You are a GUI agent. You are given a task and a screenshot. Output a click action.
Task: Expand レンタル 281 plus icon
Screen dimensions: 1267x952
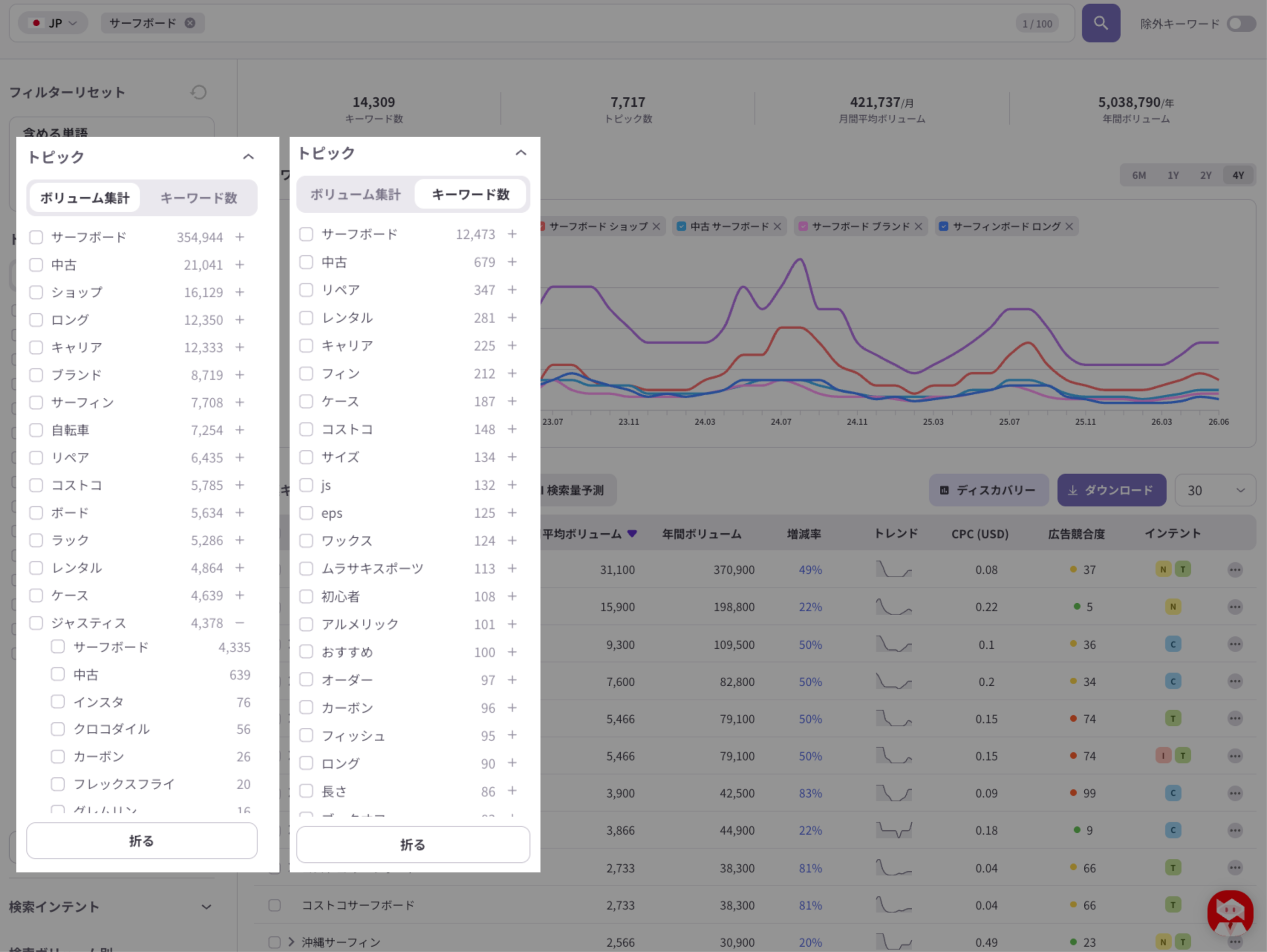point(512,317)
